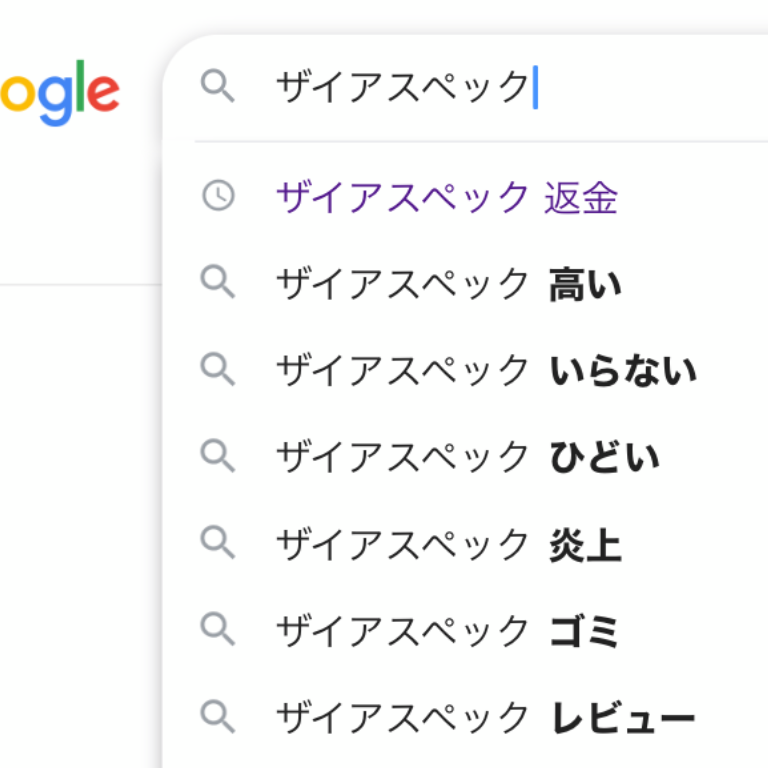Screen dimensions: 768x768
Task: Click the clock history icon beside 返金
Action: [218, 196]
